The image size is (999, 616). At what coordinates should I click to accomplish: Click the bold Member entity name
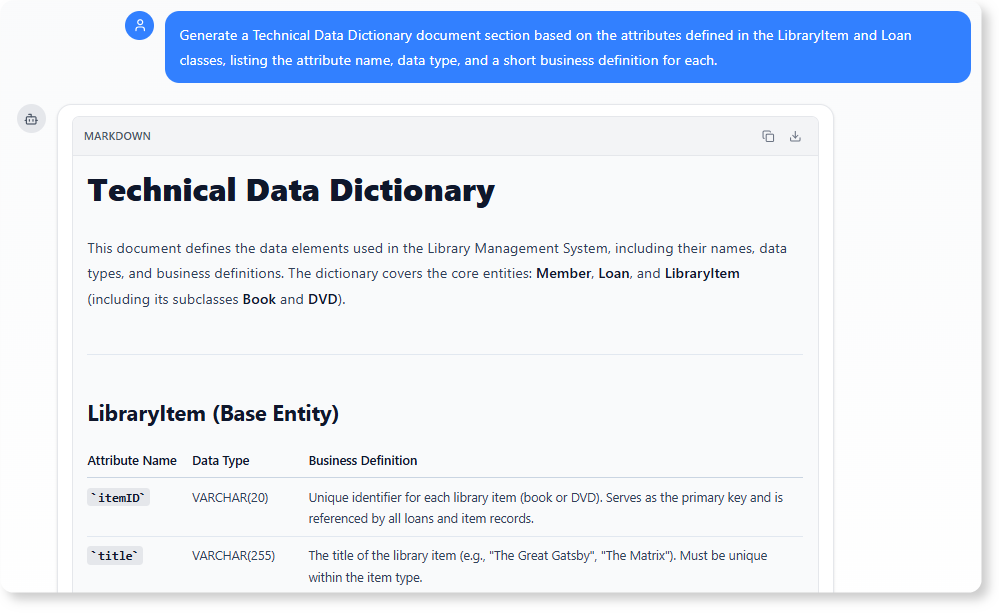click(563, 273)
